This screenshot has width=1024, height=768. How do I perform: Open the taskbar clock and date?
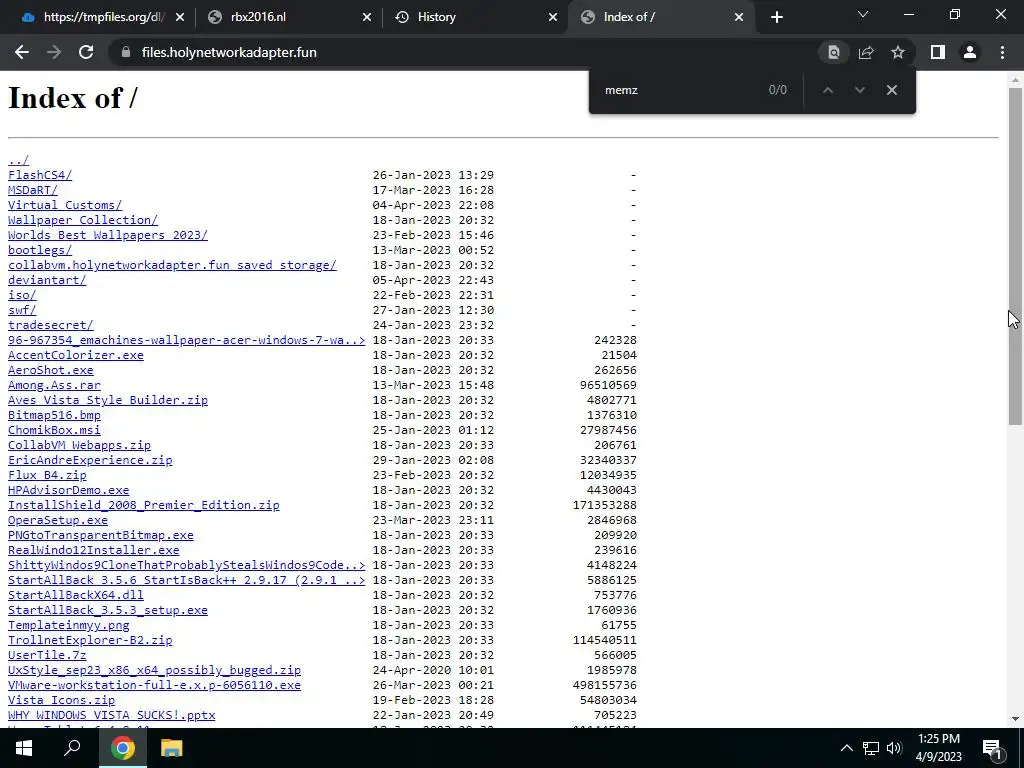tap(938, 748)
